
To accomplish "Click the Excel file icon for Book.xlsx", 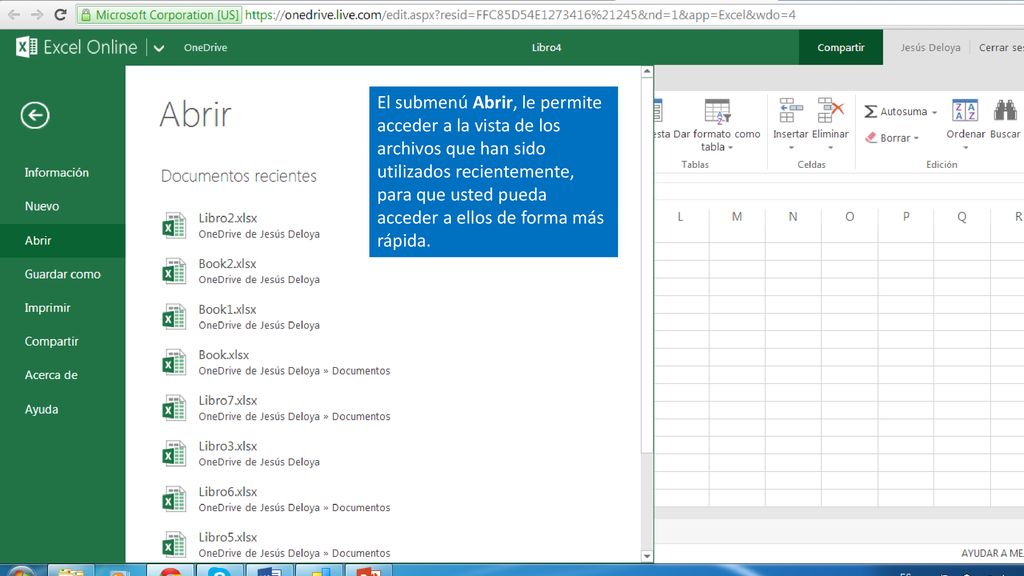I will [x=174, y=362].
